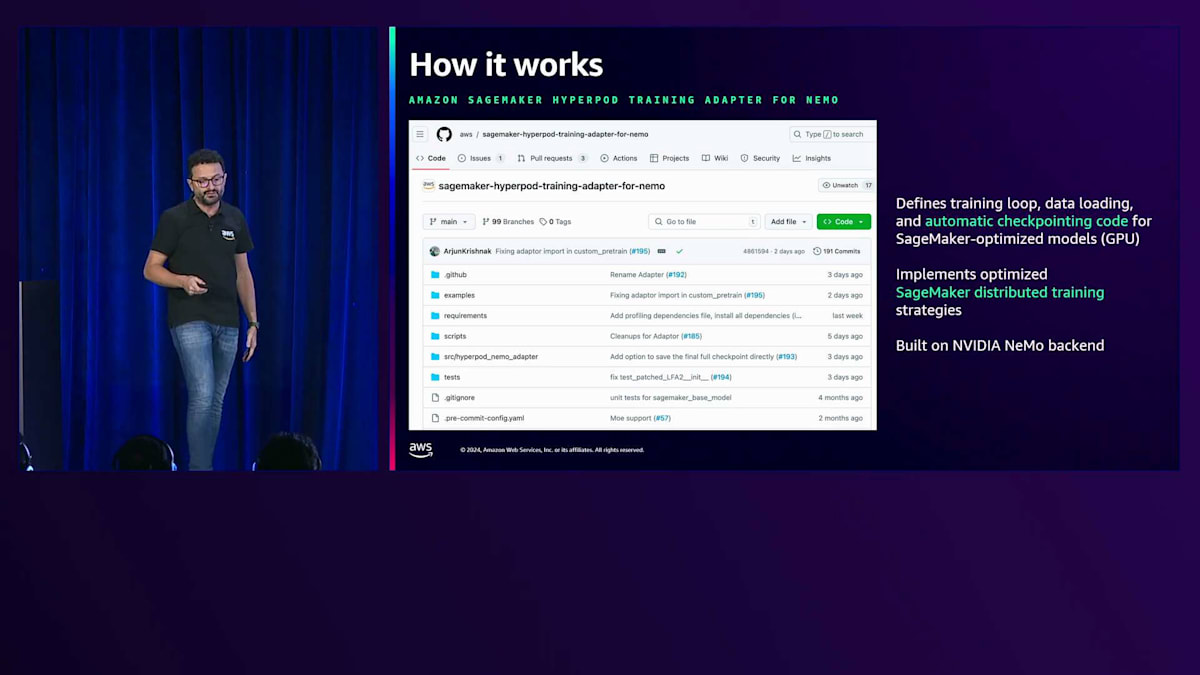
Task: Open the .github folder name
Action: (455, 274)
